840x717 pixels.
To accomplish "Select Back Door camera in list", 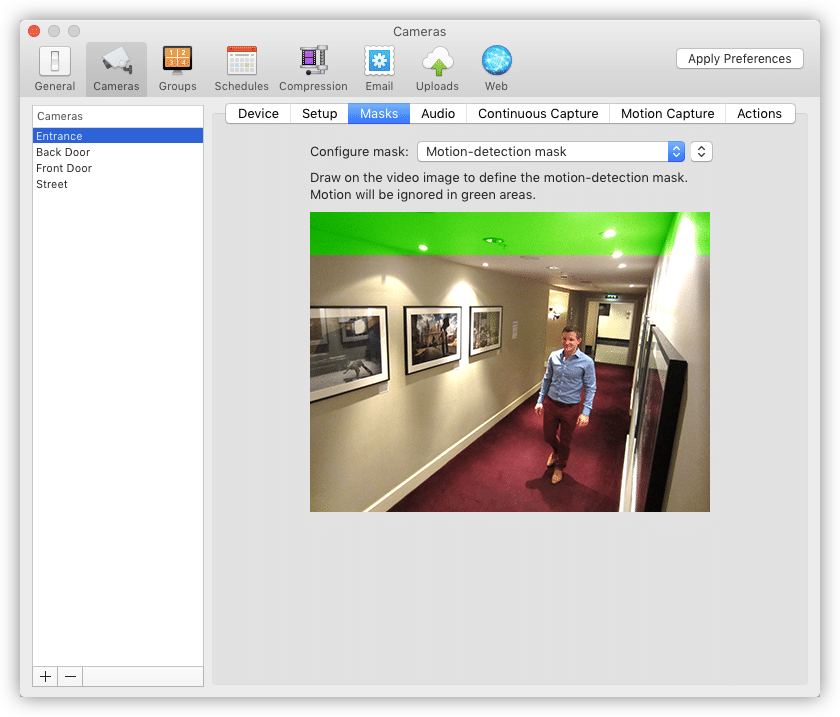I will [x=63, y=152].
